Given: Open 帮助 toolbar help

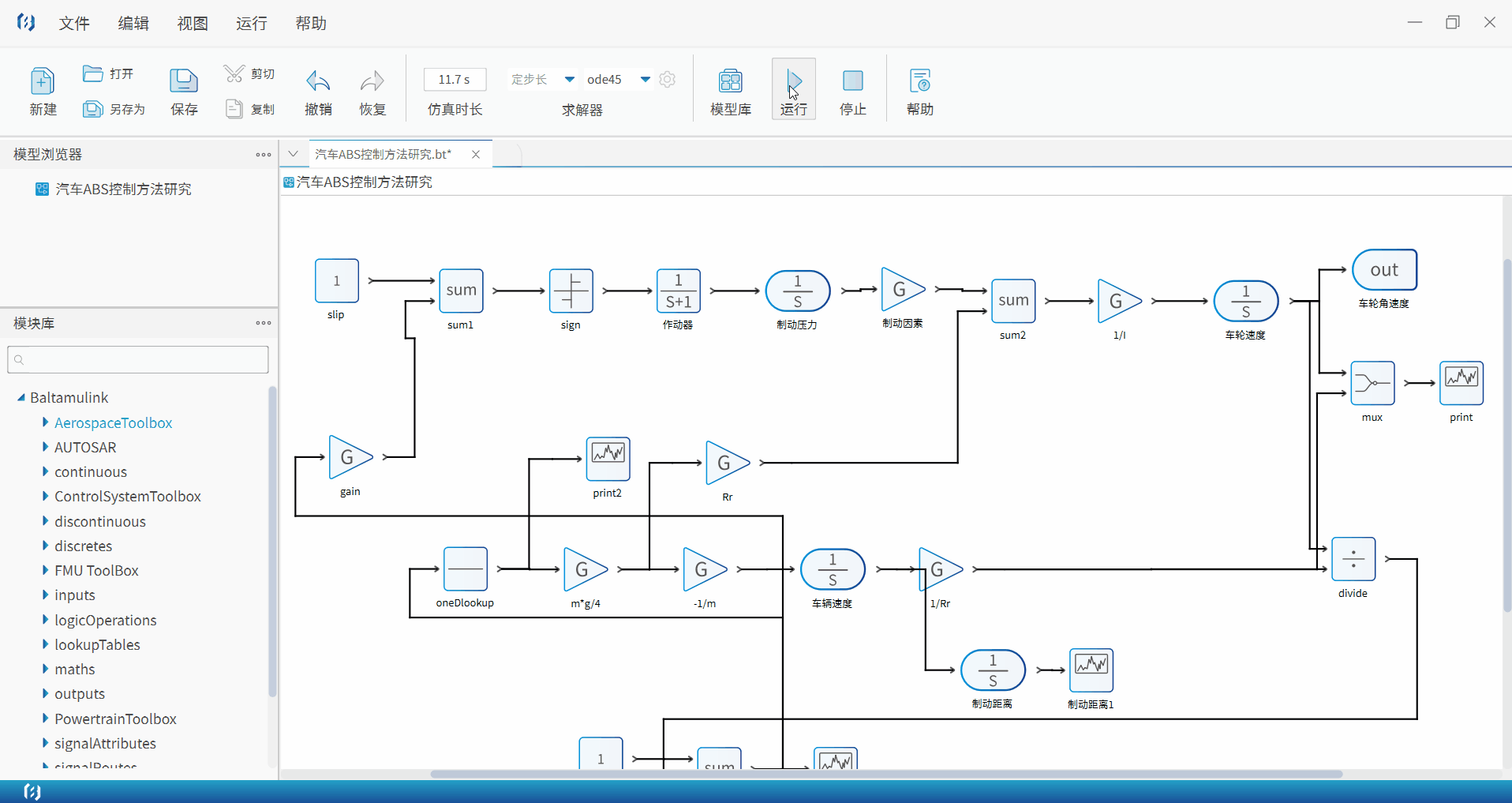Looking at the screenshot, I should [x=920, y=90].
